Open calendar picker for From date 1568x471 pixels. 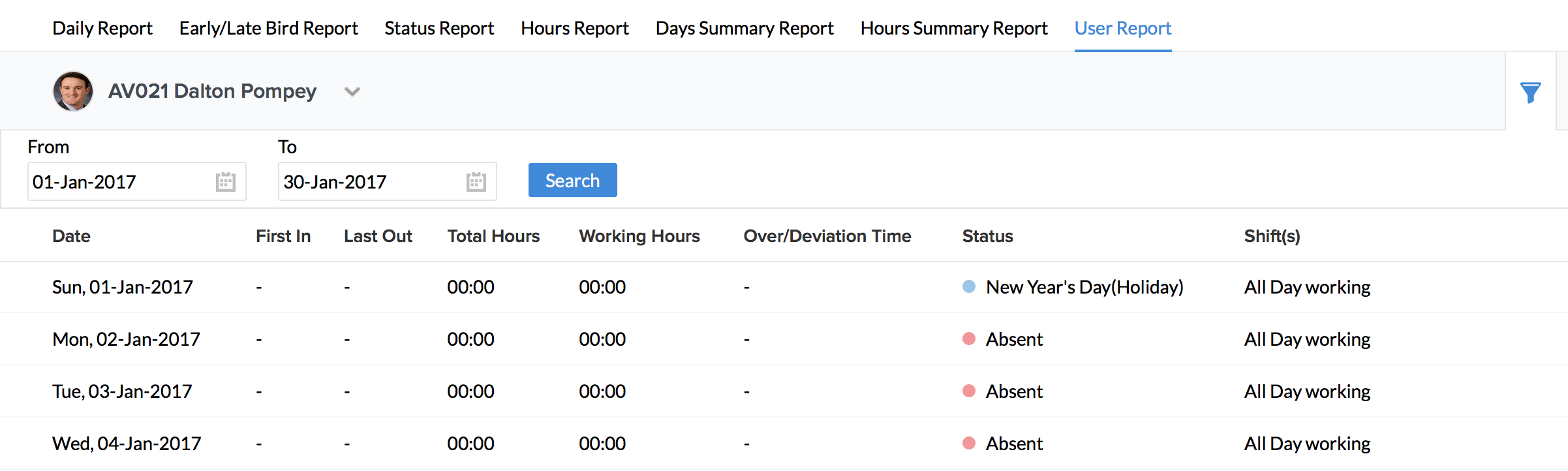point(225,181)
